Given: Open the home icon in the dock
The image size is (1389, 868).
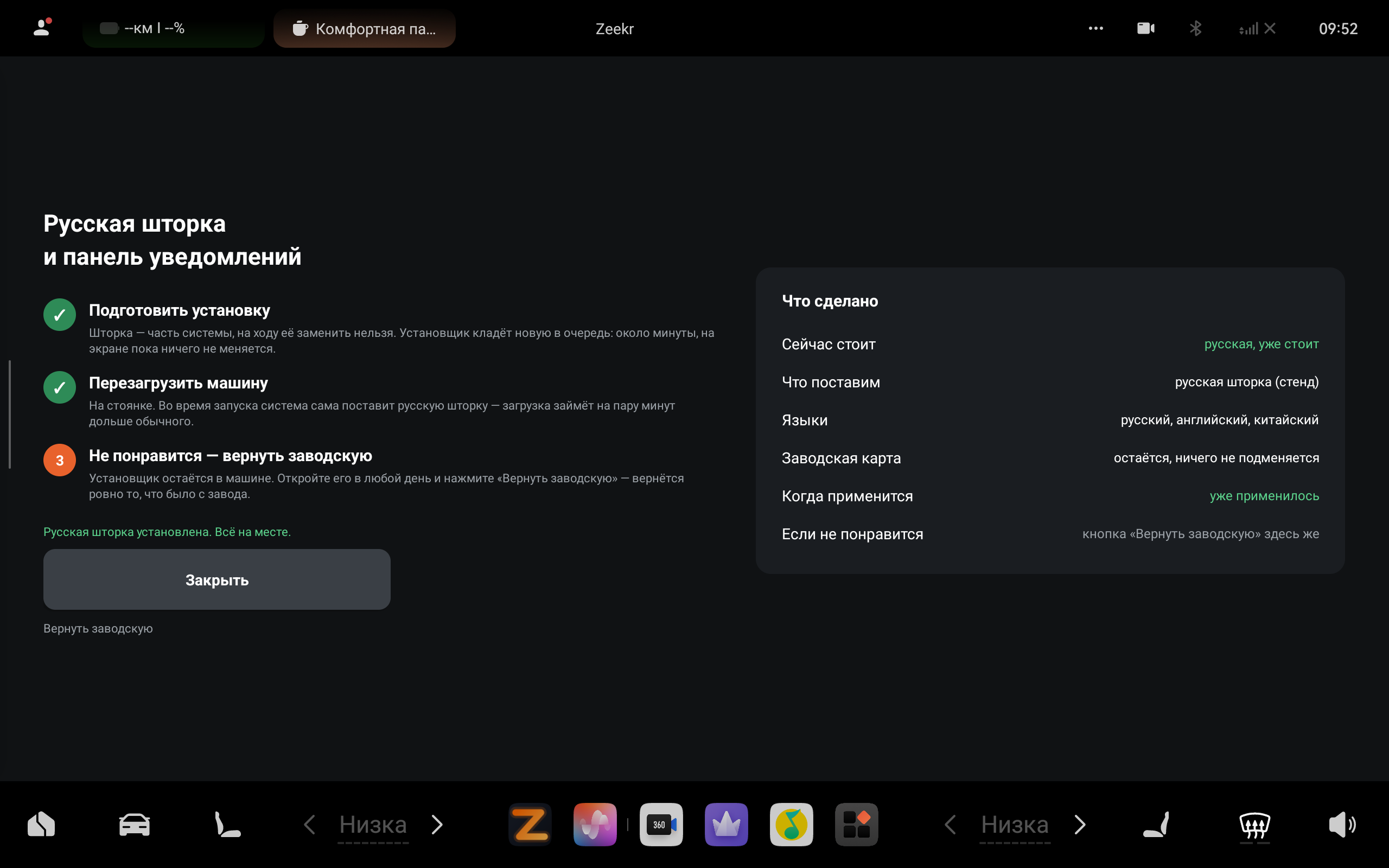Looking at the screenshot, I should [x=41, y=825].
